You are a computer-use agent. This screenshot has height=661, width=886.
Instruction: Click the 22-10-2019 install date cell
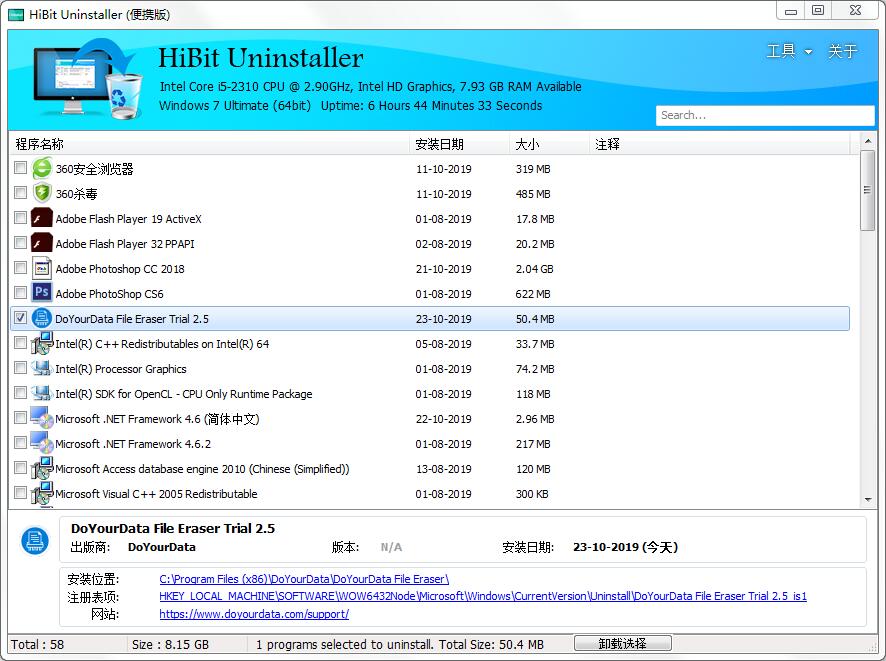(444, 419)
